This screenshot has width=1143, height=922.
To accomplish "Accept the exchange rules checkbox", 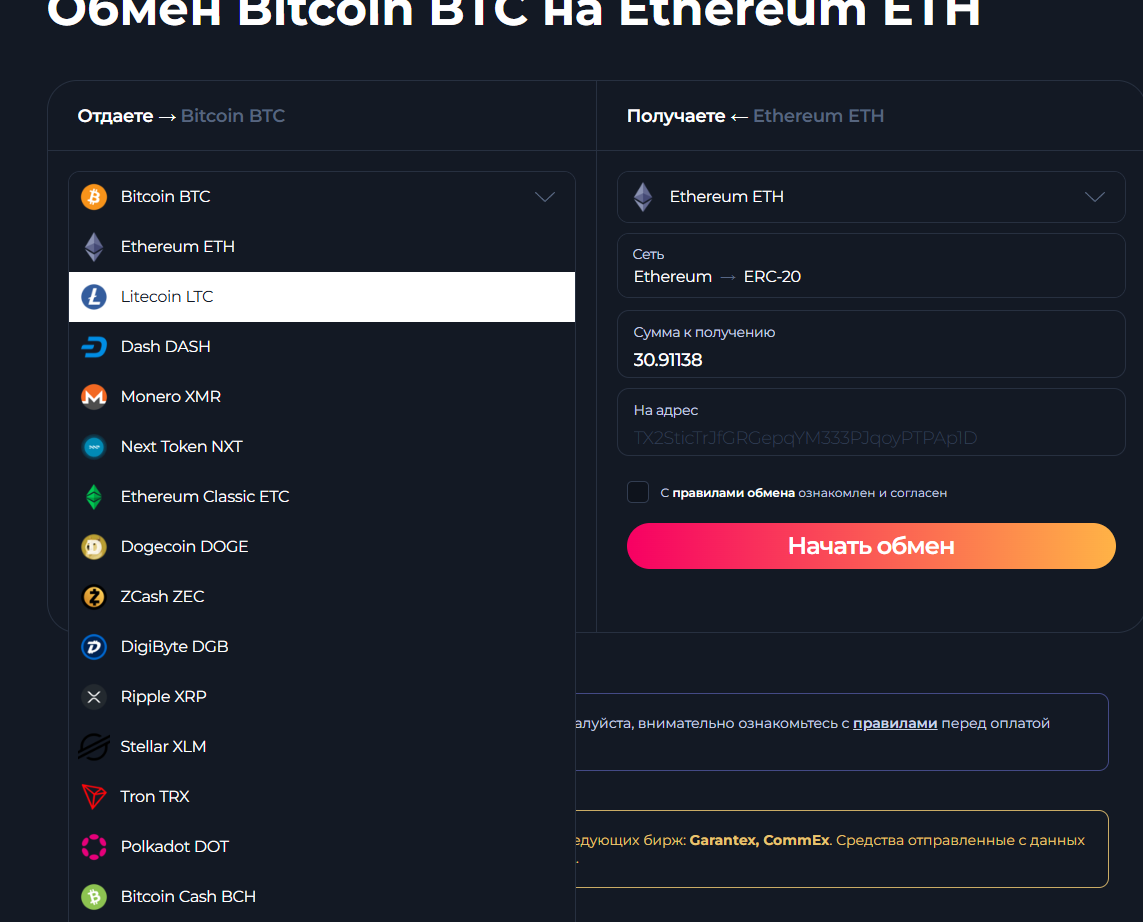I will point(638,492).
